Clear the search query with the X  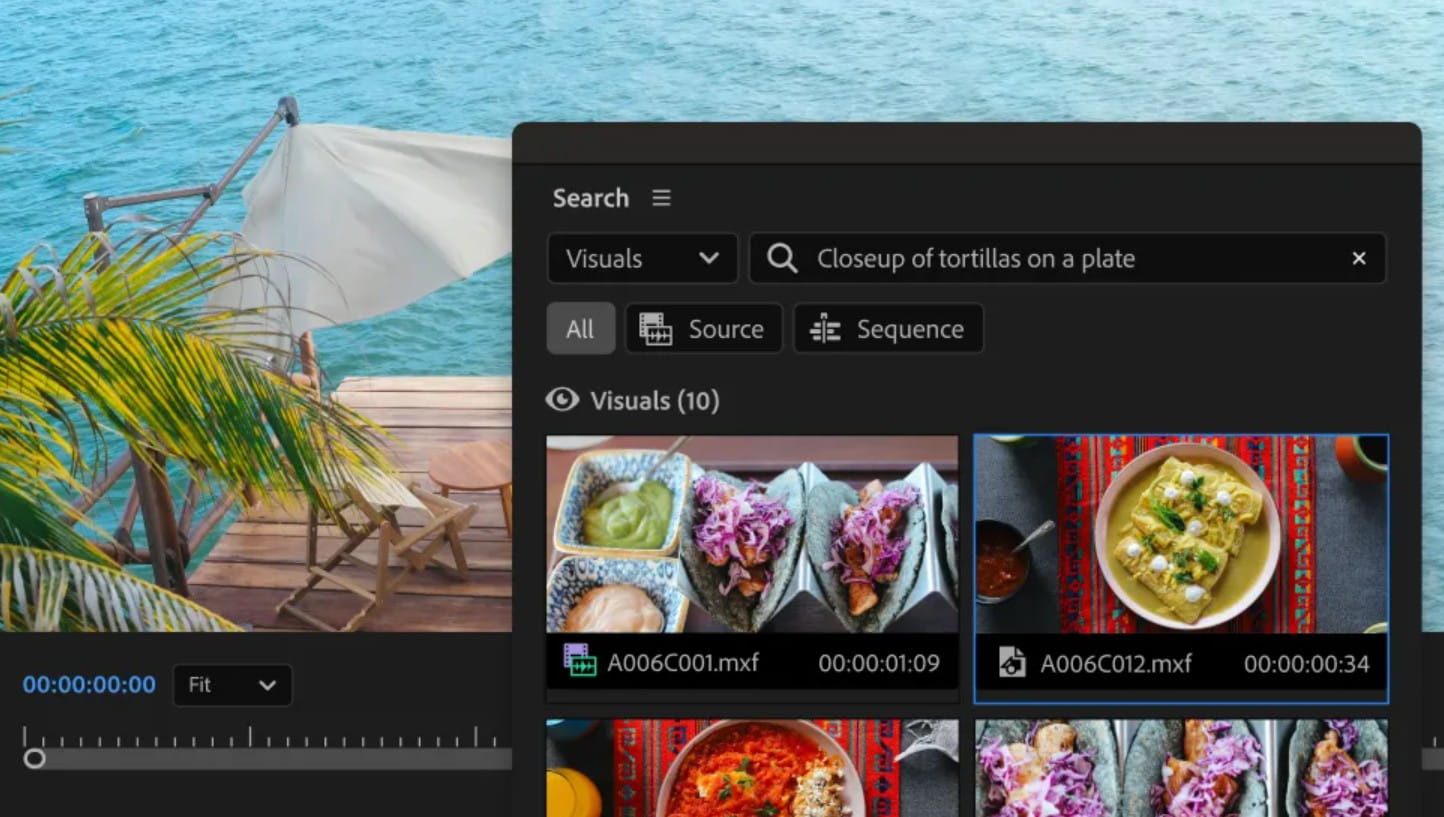[1359, 259]
